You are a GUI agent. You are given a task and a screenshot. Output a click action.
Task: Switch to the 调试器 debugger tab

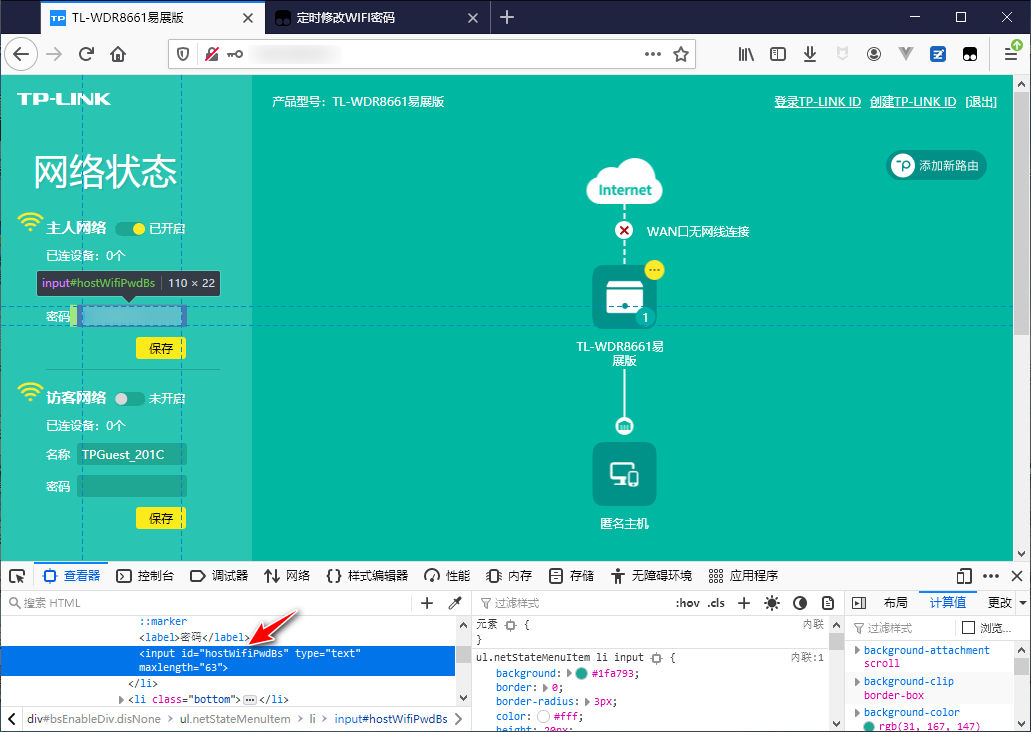(219, 576)
